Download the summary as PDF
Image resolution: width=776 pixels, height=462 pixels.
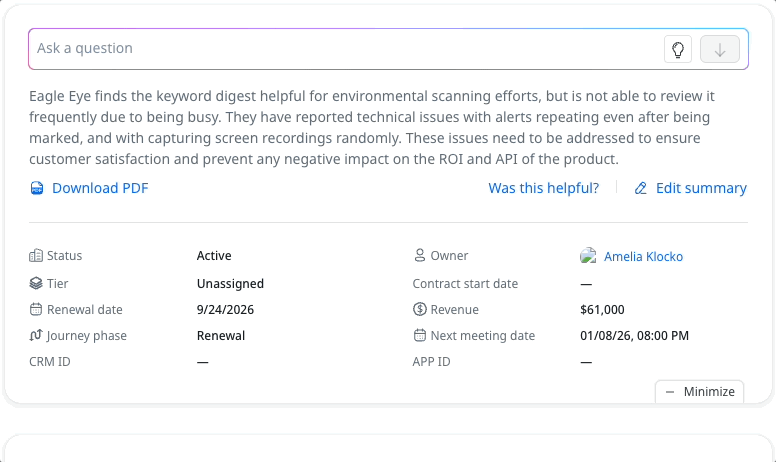pyautogui.click(x=100, y=188)
